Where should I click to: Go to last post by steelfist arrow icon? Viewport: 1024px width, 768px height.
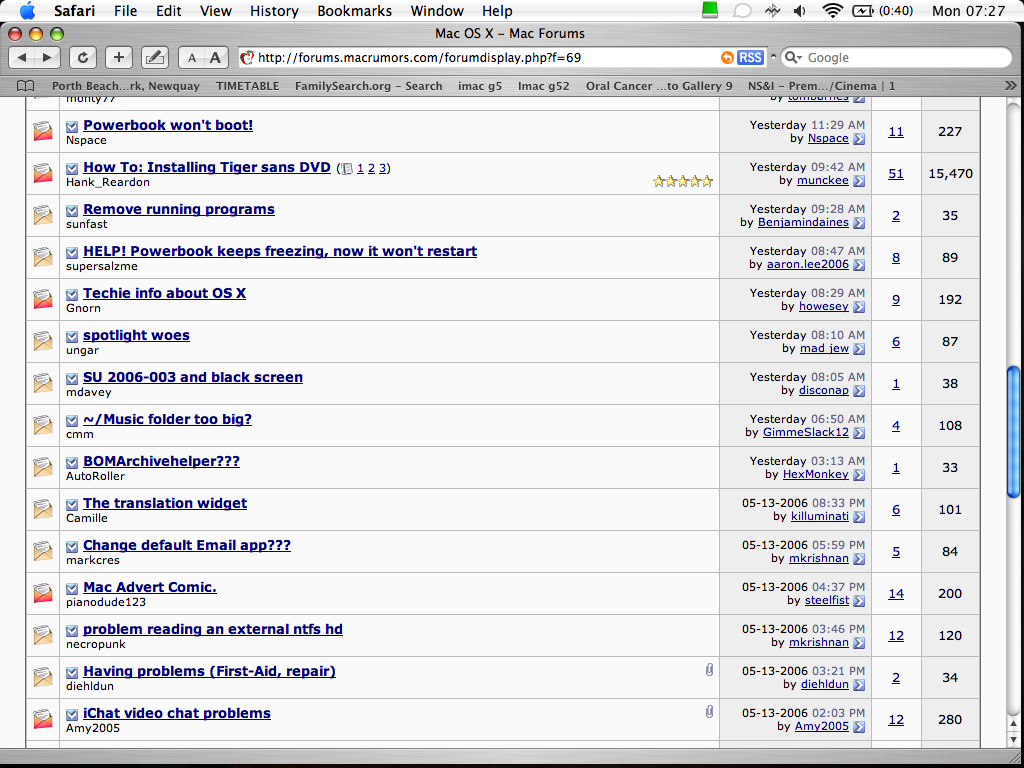[859, 600]
